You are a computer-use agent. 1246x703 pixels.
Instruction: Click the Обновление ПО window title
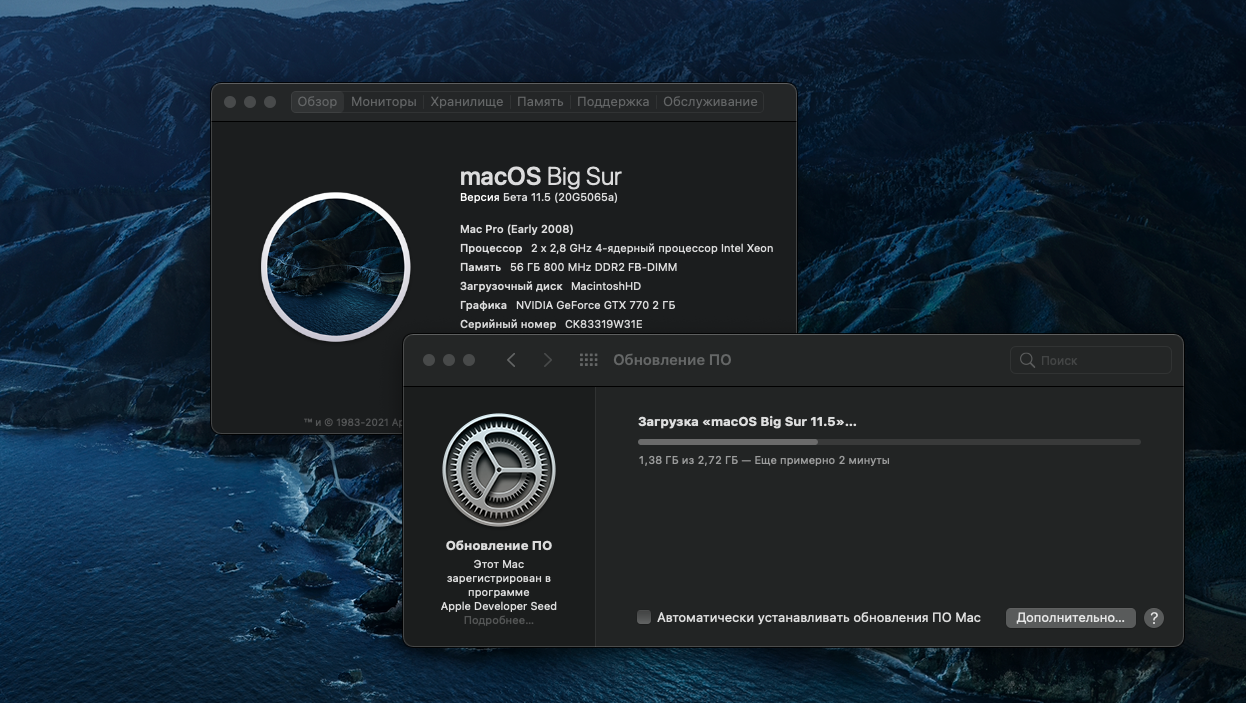[x=672, y=360]
